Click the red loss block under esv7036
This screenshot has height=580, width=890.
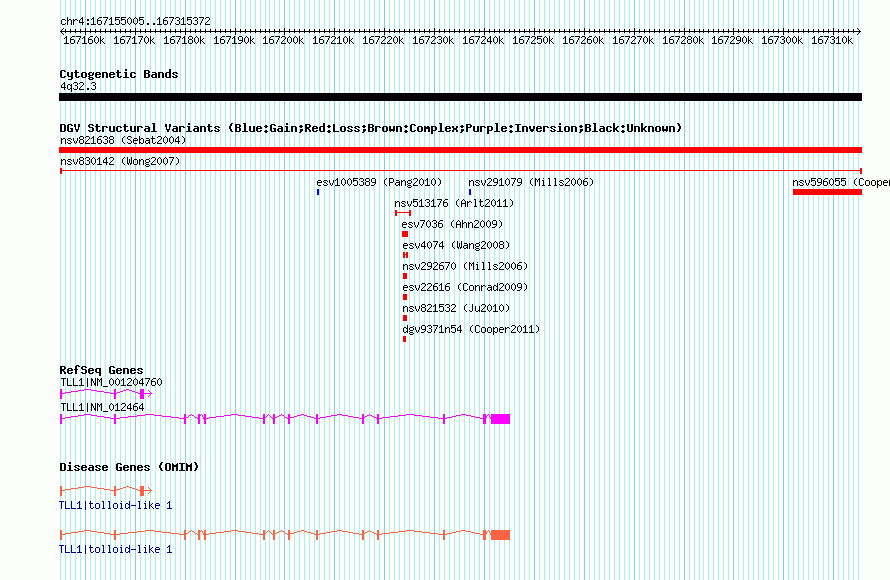(405, 234)
